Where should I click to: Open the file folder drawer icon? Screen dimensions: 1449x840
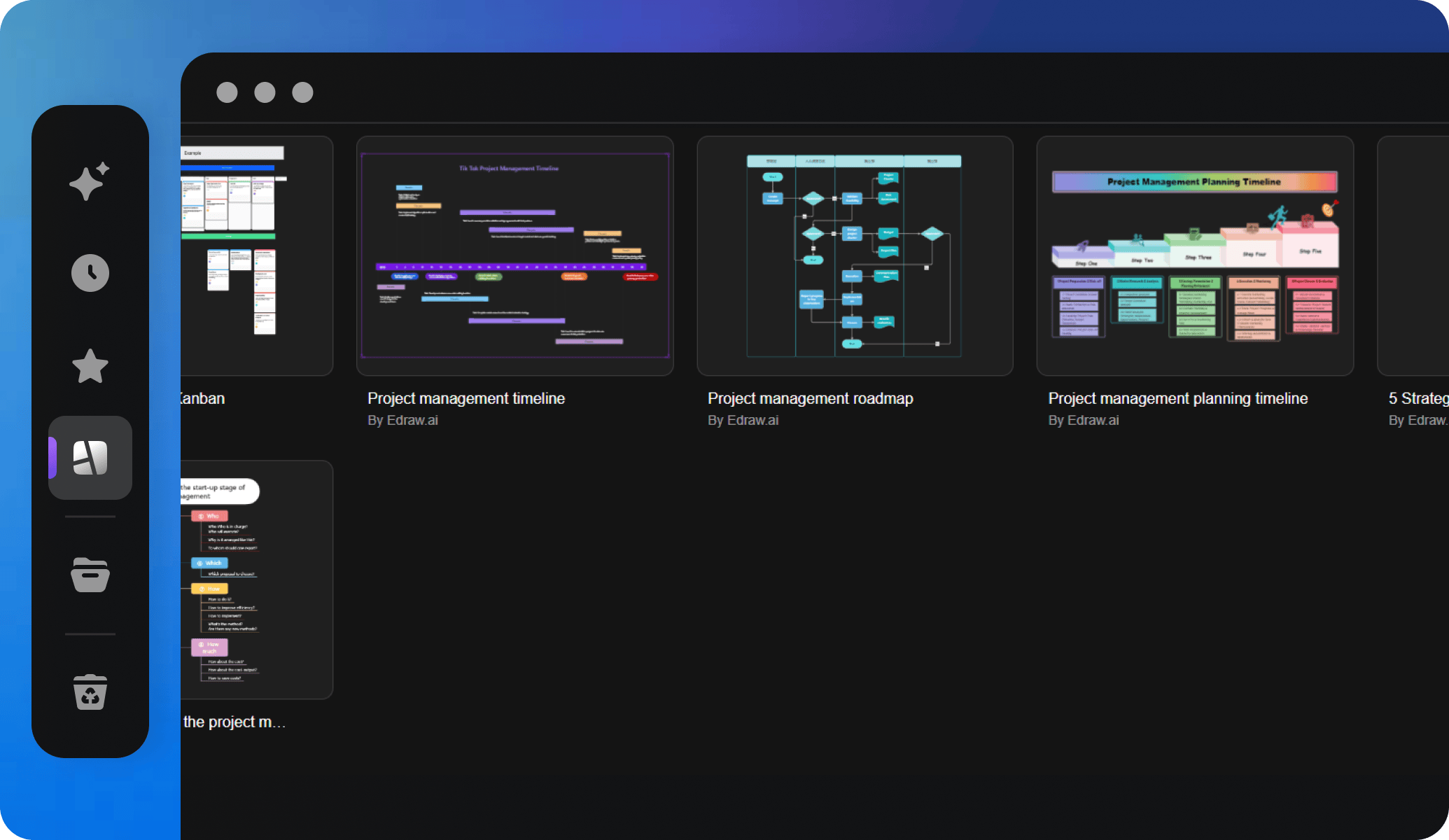coord(90,575)
